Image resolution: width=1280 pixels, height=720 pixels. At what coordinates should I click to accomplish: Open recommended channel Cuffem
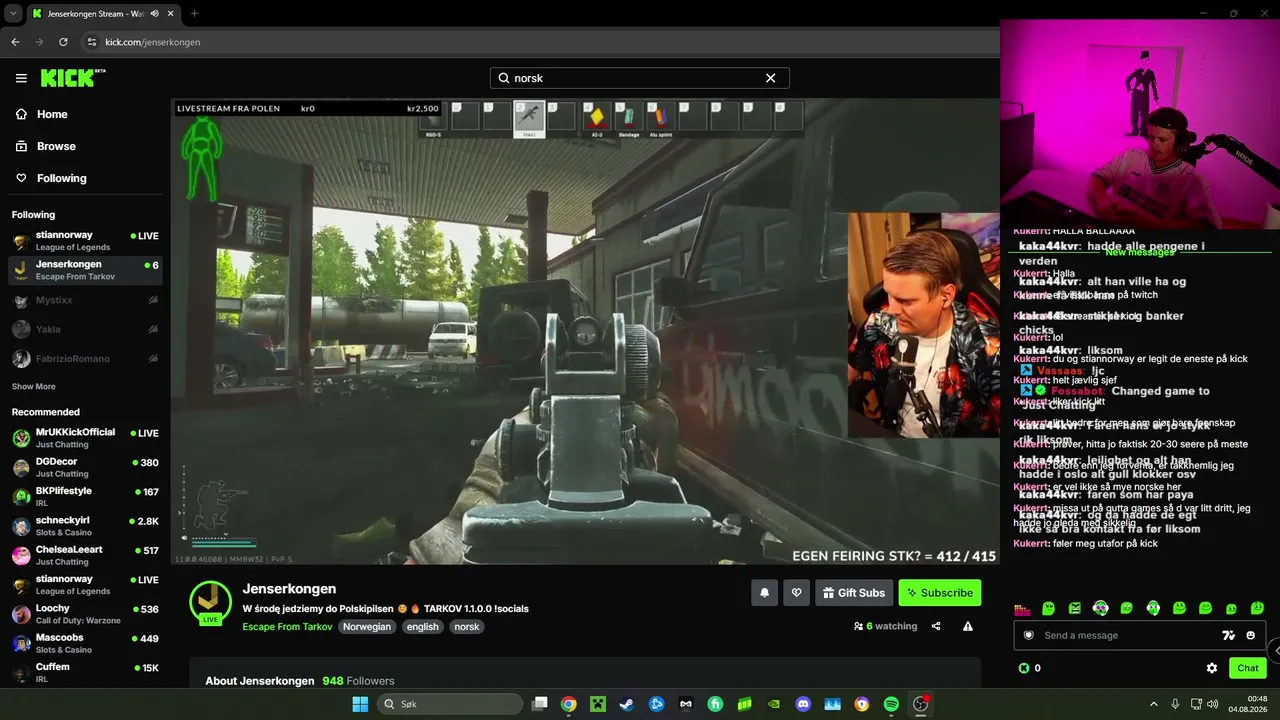point(85,672)
